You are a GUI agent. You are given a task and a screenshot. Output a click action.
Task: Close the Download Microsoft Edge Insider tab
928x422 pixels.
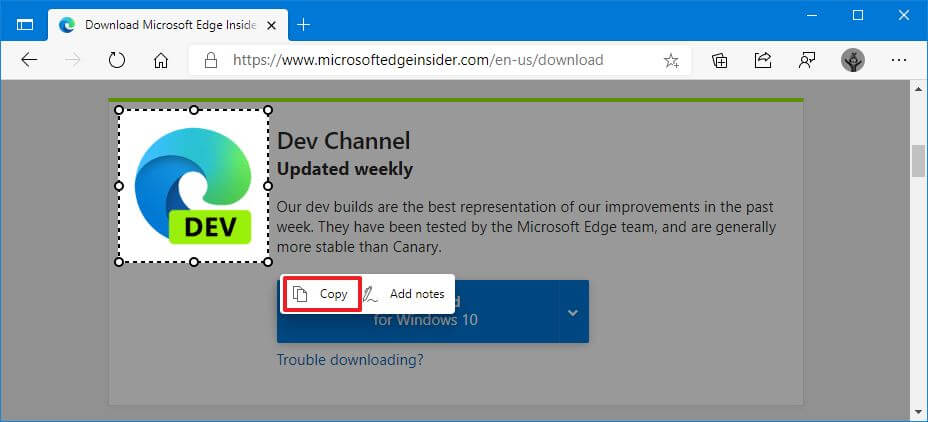271,25
